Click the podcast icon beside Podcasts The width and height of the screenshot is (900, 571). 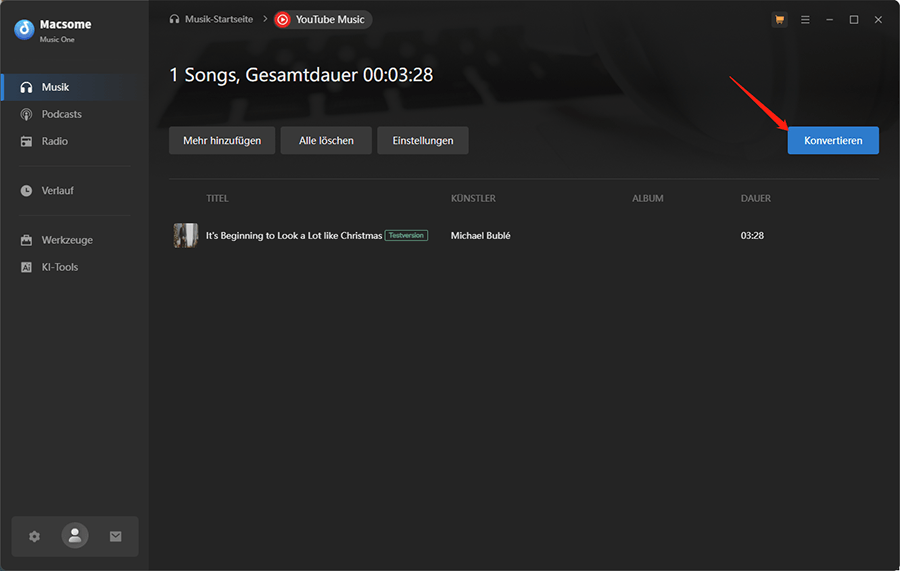pos(26,114)
